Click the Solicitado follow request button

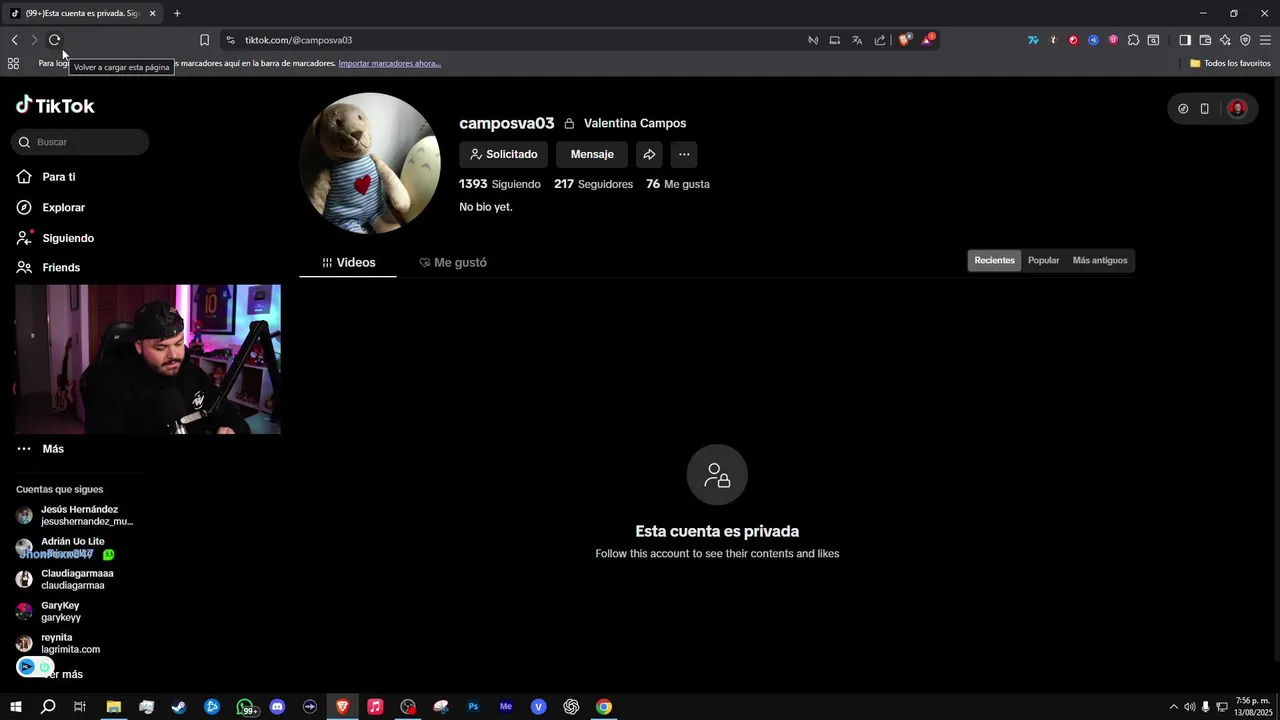[503, 154]
